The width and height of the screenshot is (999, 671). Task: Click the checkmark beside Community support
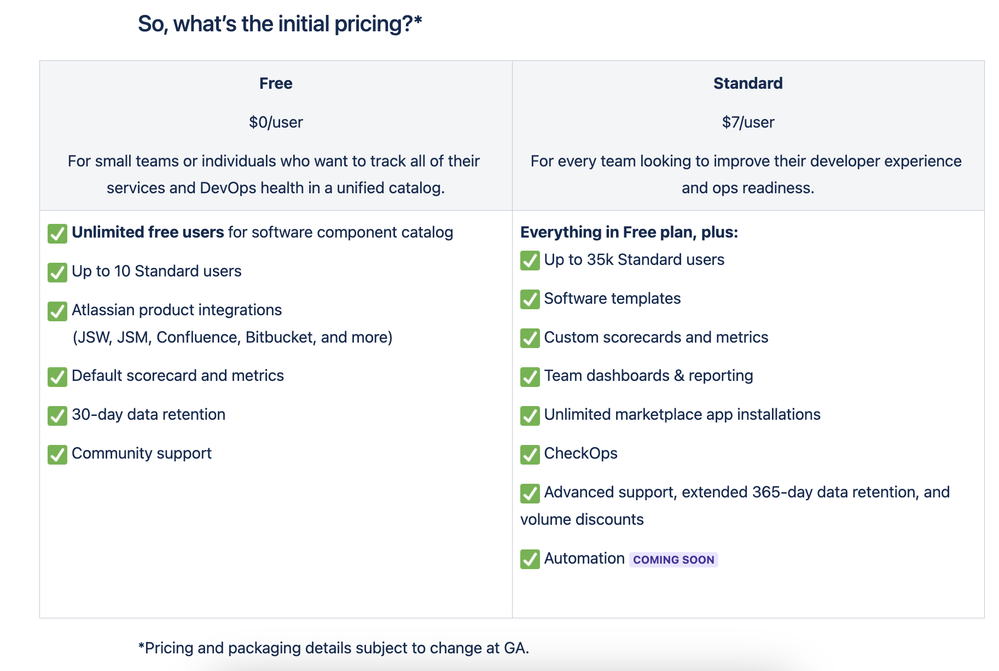58,454
